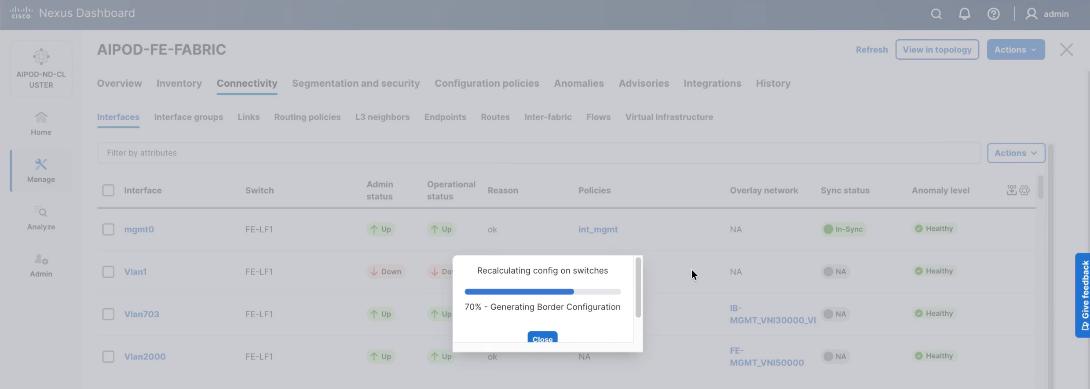Open Admin section in sidebar

(41, 265)
